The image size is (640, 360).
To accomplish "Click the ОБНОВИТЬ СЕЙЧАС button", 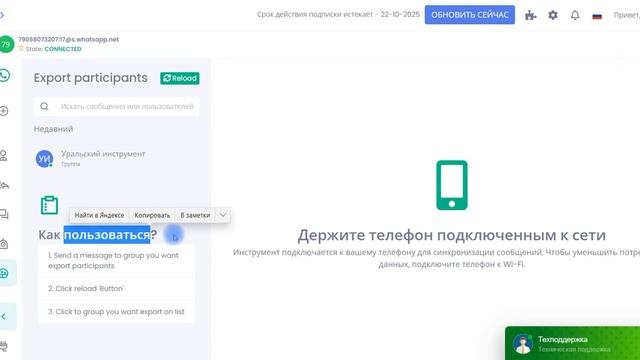I will (x=469, y=15).
